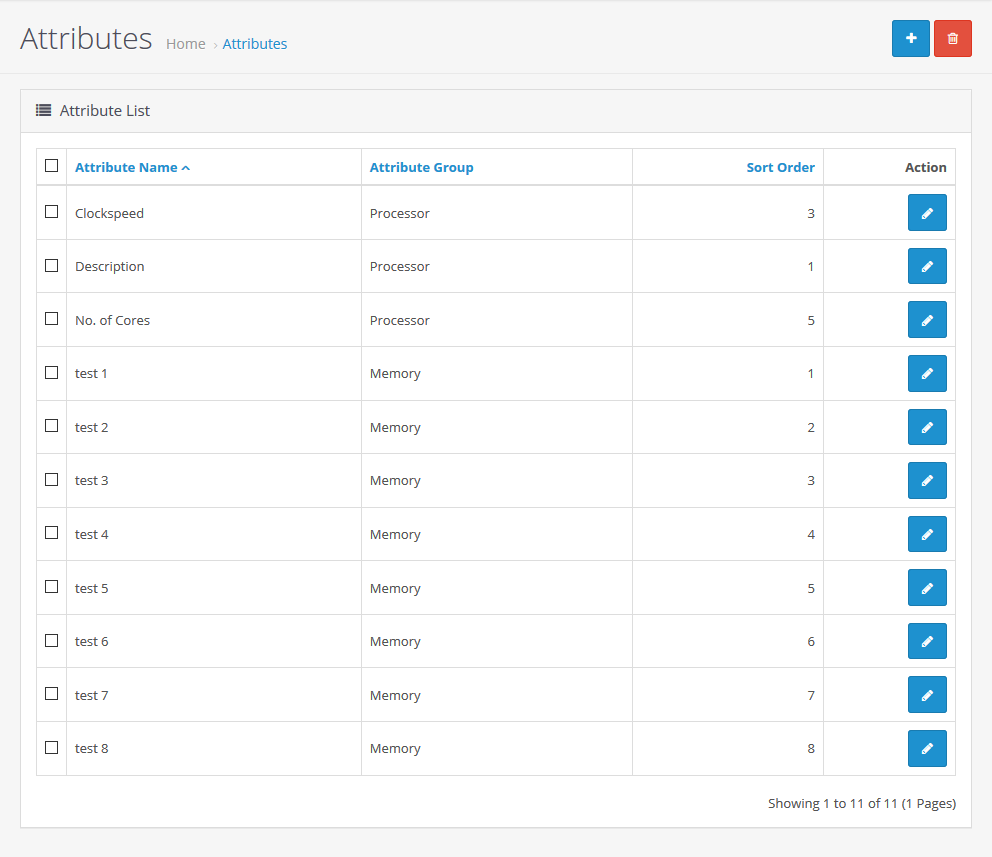Open the Attributes breadcrumb link
This screenshot has height=857, width=992.
tap(254, 44)
